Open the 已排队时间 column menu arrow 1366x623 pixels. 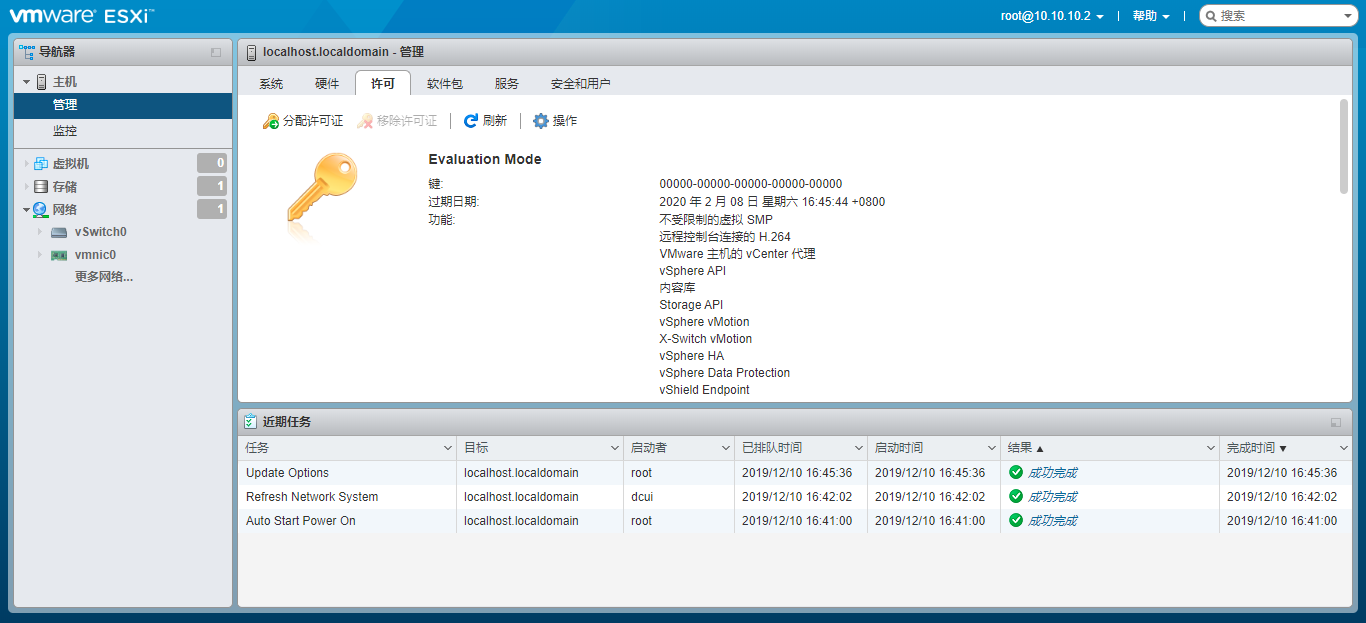tap(859, 448)
